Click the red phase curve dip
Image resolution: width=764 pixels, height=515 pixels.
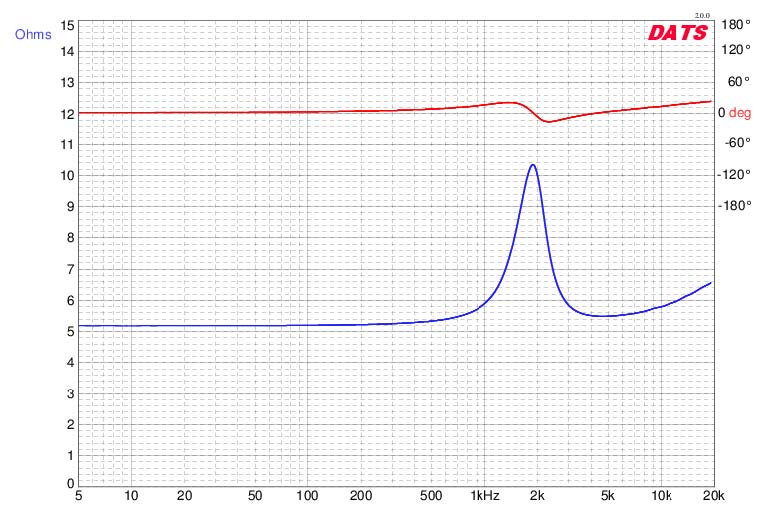[548, 121]
